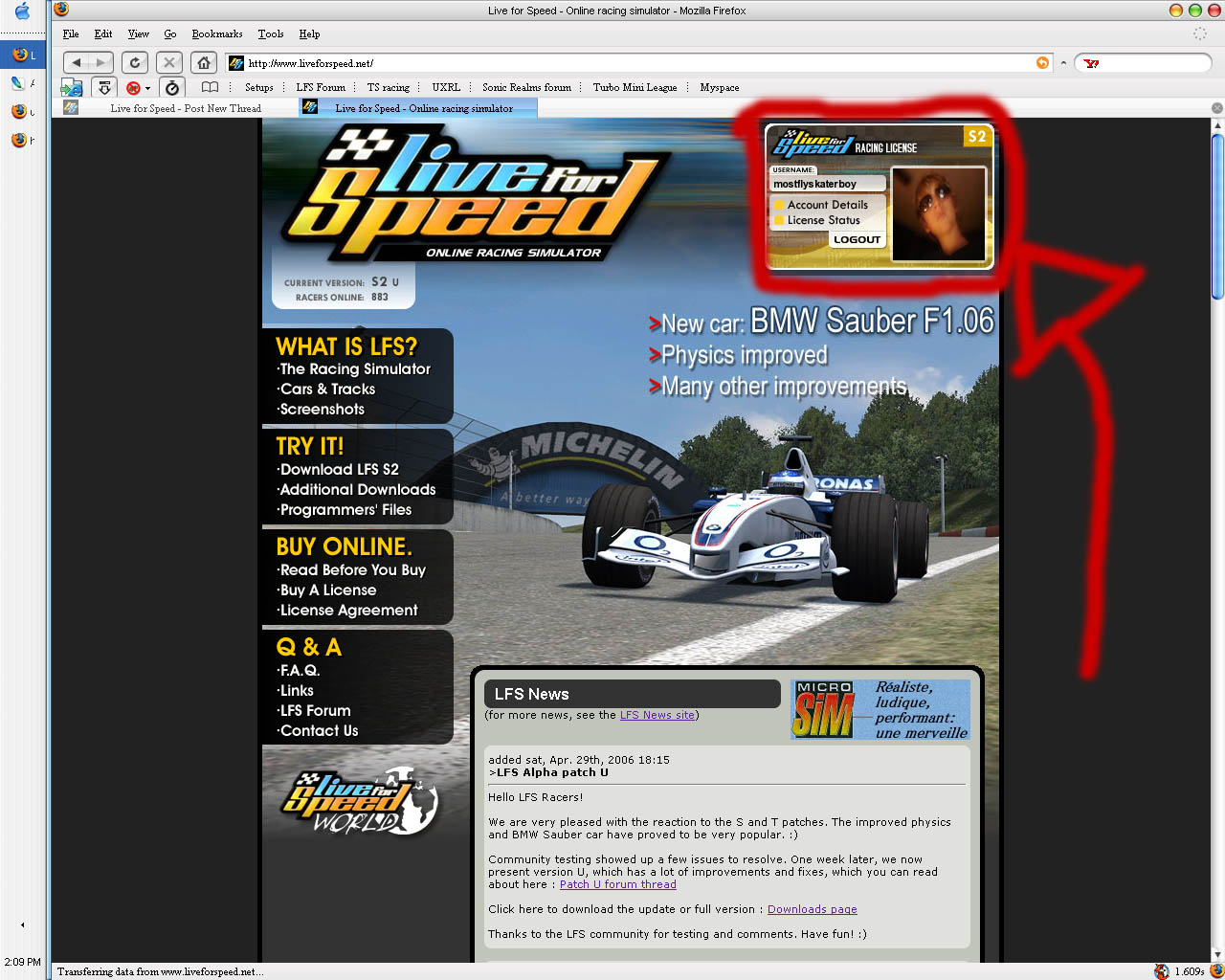This screenshot has height=980, width=1225.
Task: Open the Tools menu
Action: 271,33
